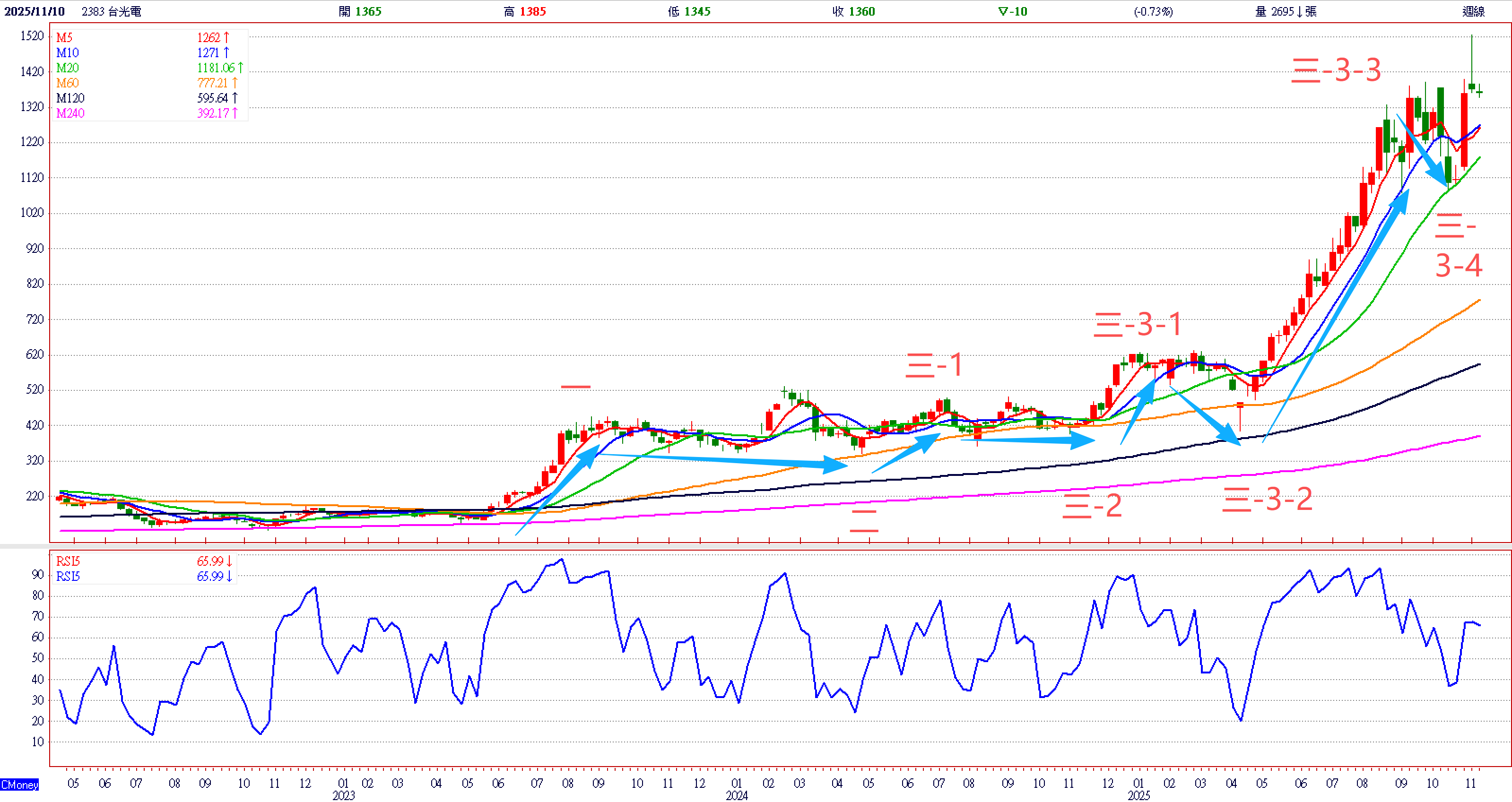Image resolution: width=1512 pixels, height=802 pixels.
Task: Click the red RSI5 down arrow
Action: coord(229,561)
